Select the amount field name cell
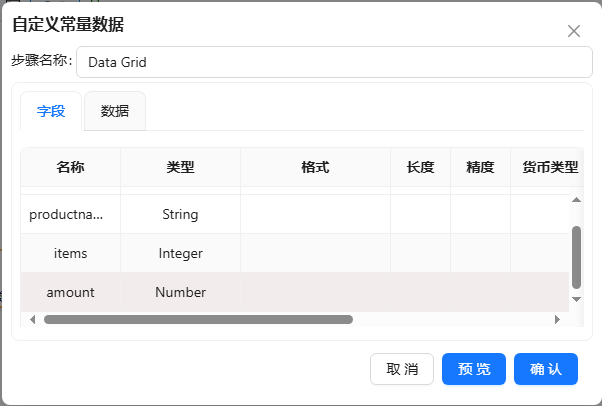 tap(70, 292)
